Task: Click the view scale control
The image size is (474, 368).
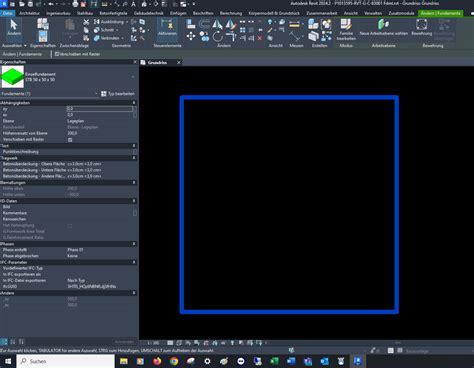Action: [x=153, y=343]
